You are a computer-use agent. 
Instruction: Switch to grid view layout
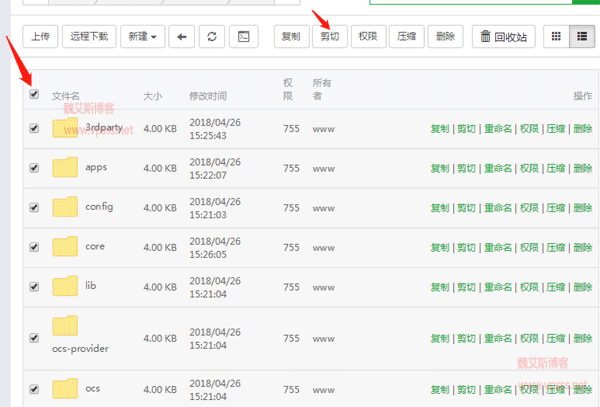pyautogui.click(x=554, y=37)
